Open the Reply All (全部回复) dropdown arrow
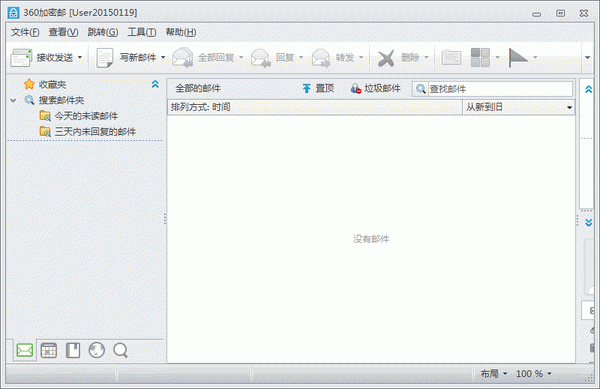The width and height of the screenshot is (600, 389). [241, 58]
